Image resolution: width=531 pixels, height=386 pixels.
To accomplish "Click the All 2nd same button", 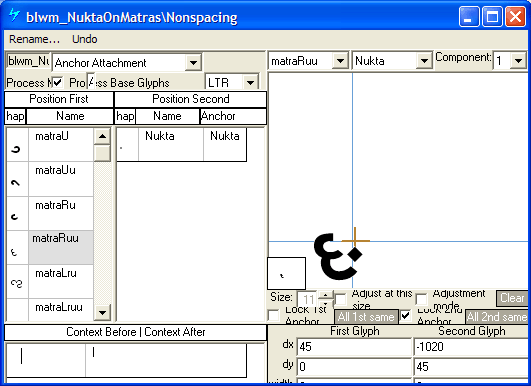I will click(x=496, y=317).
